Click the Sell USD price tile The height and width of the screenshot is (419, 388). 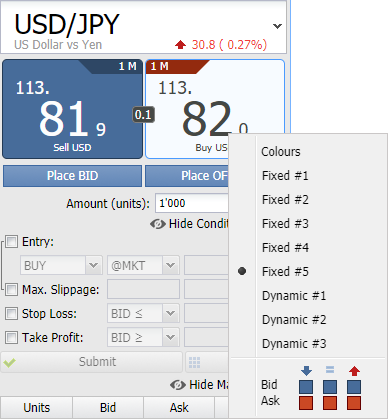coord(73,109)
